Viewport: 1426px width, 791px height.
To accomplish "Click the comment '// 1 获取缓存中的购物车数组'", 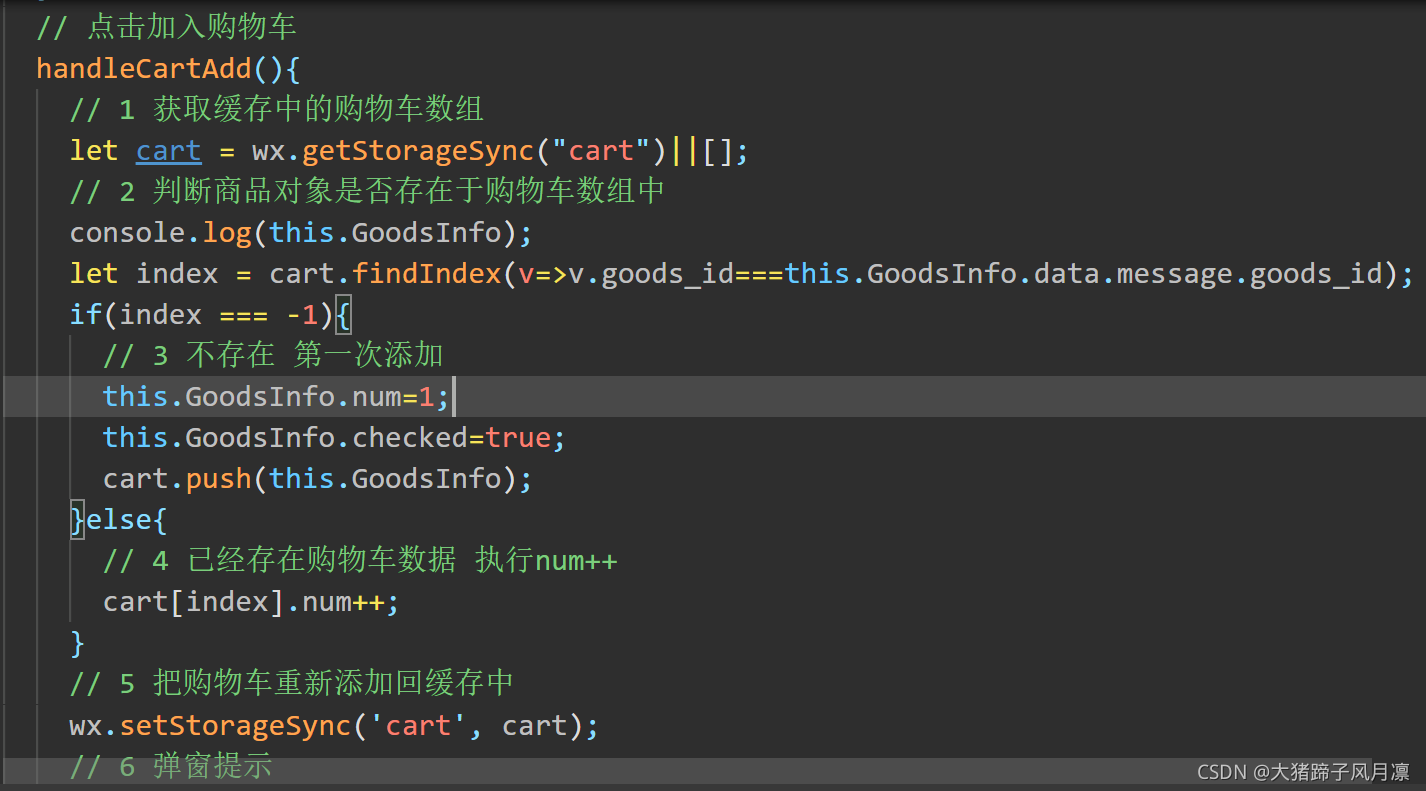I will [277, 109].
